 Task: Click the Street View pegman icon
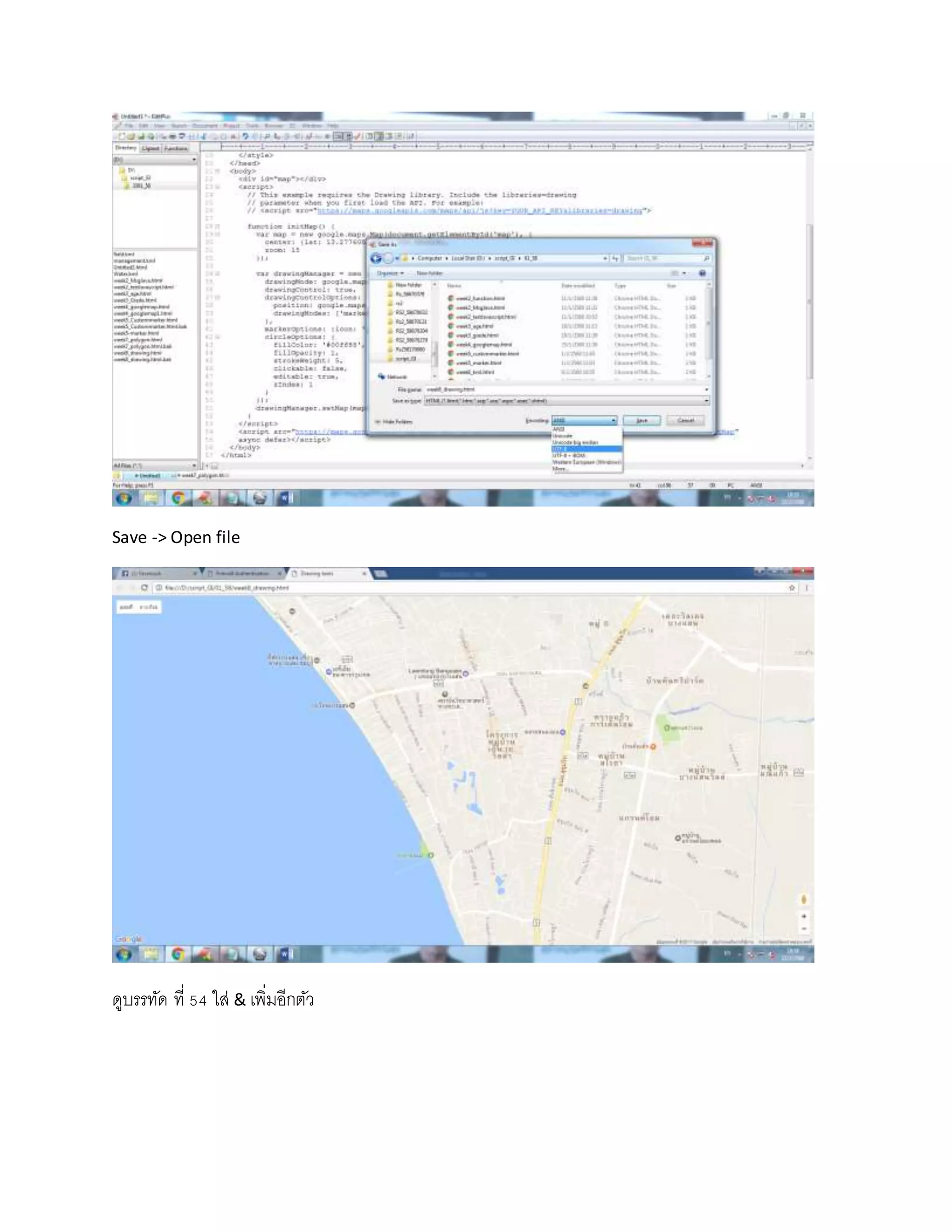click(804, 899)
